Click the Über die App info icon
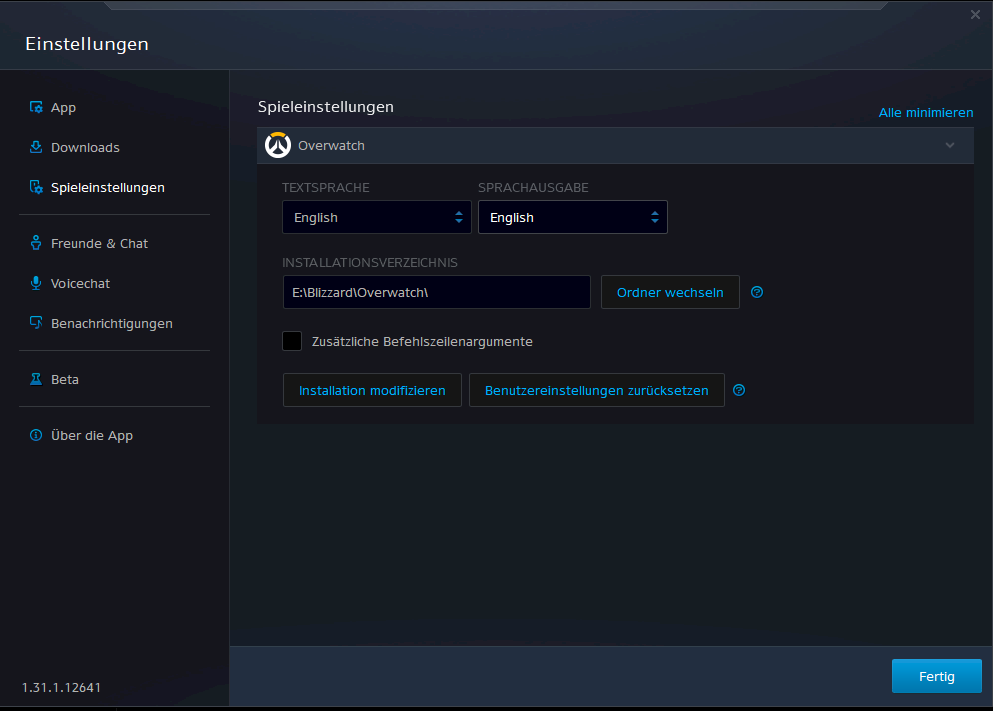The width and height of the screenshot is (993, 711). [x=36, y=435]
